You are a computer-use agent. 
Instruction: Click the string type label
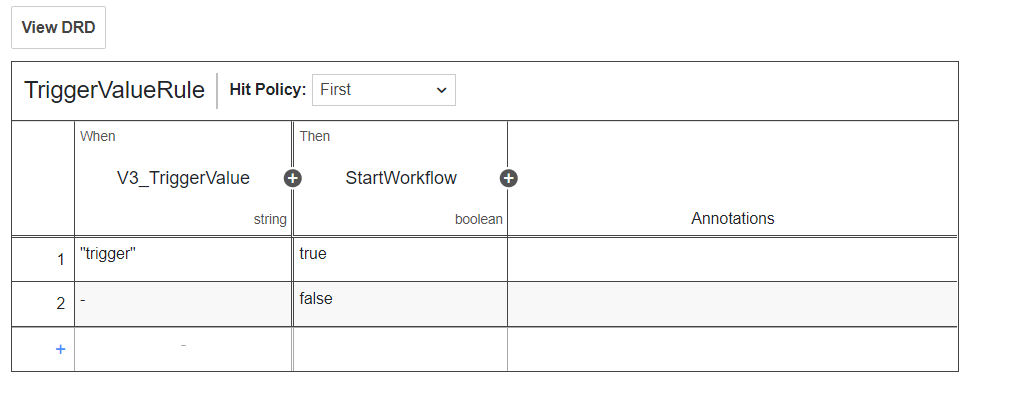[270, 220]
